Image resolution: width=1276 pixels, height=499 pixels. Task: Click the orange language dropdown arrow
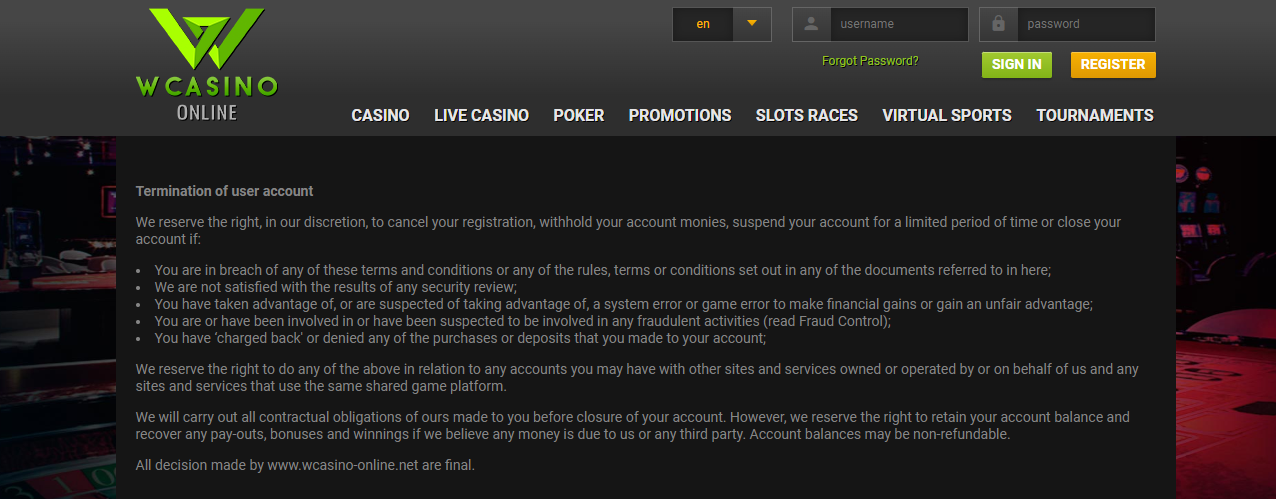tap(752, 24)
